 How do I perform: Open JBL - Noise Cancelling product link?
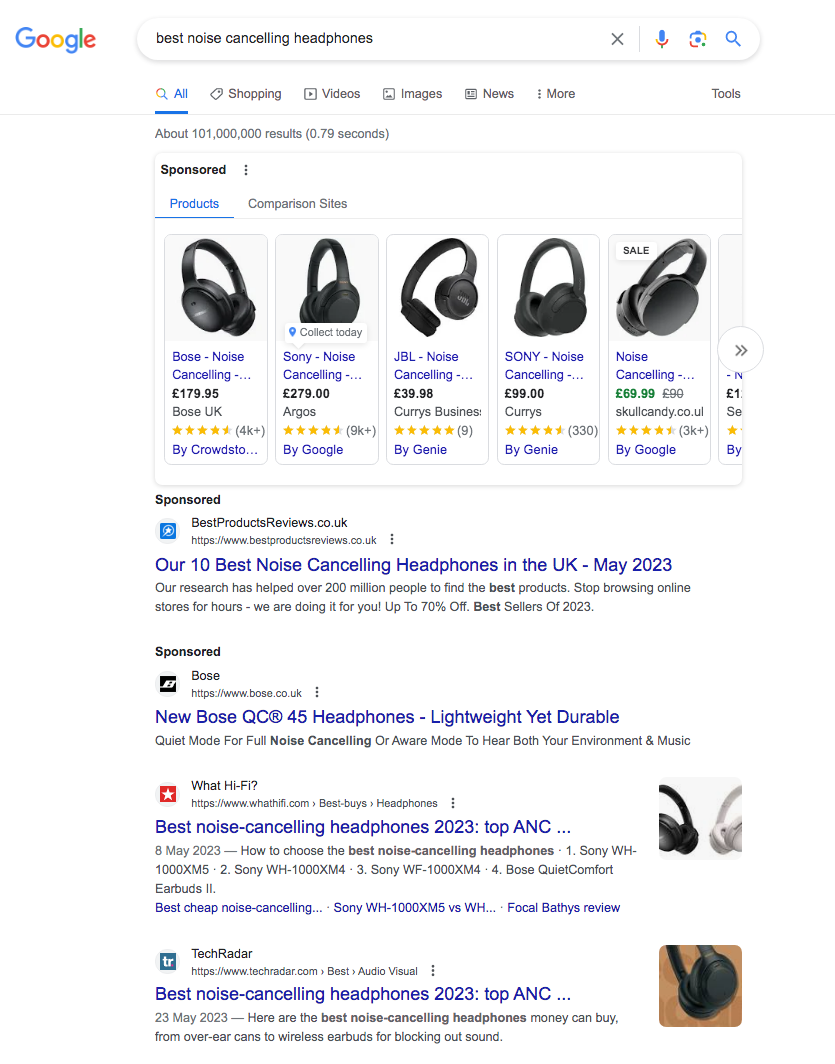click(x=433, y=366)
